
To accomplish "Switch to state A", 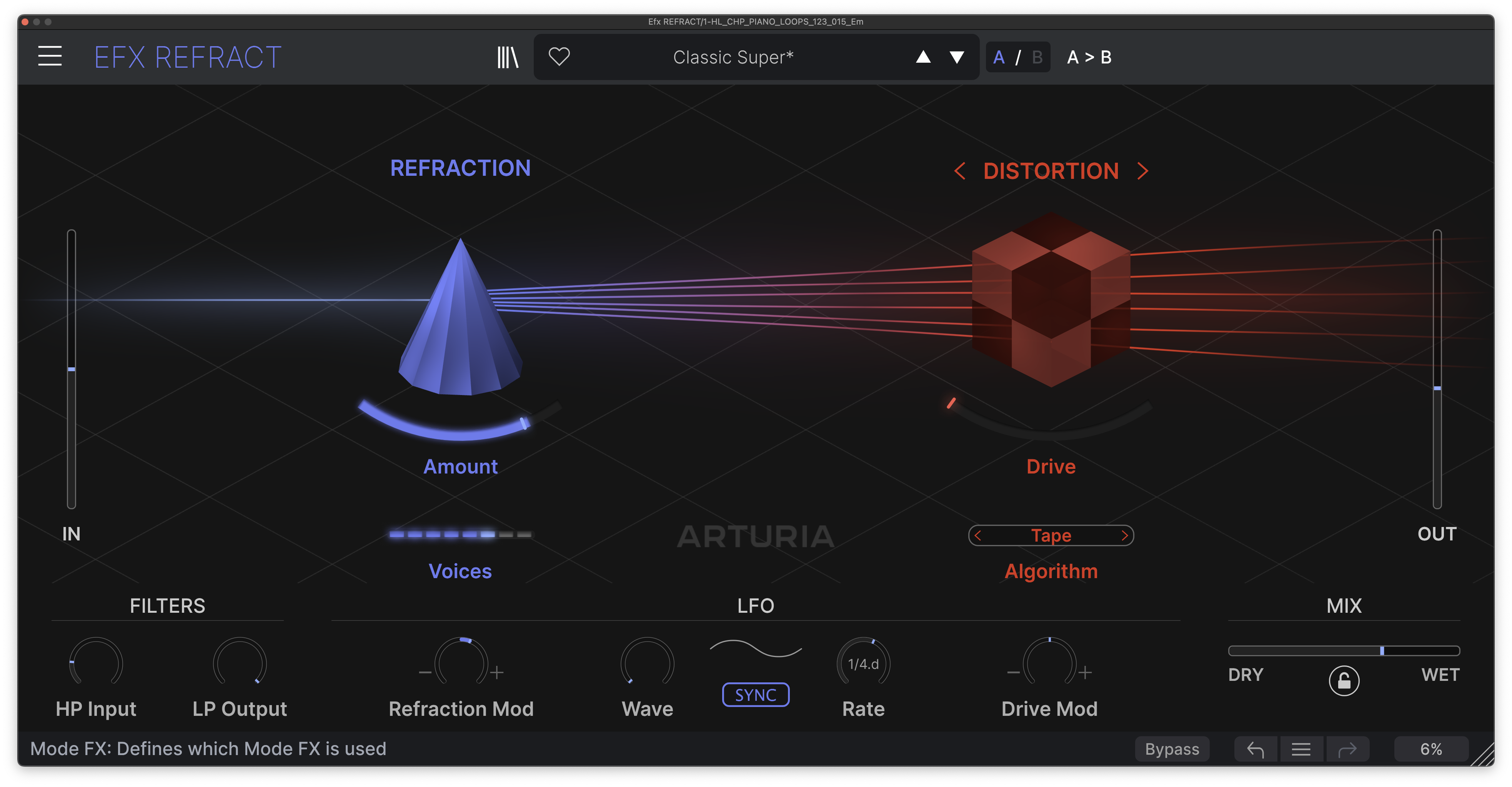I will point(998,57).
